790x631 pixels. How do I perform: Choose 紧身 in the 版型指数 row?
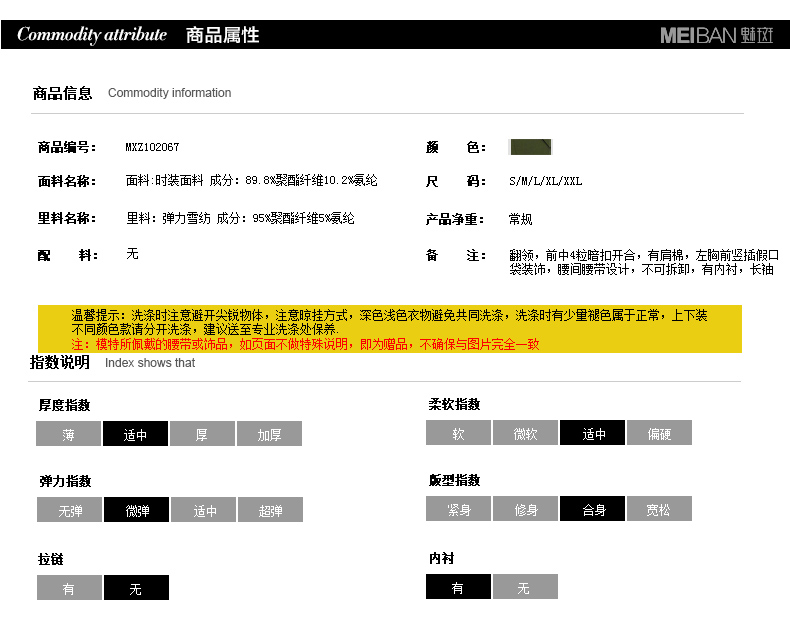458,509
